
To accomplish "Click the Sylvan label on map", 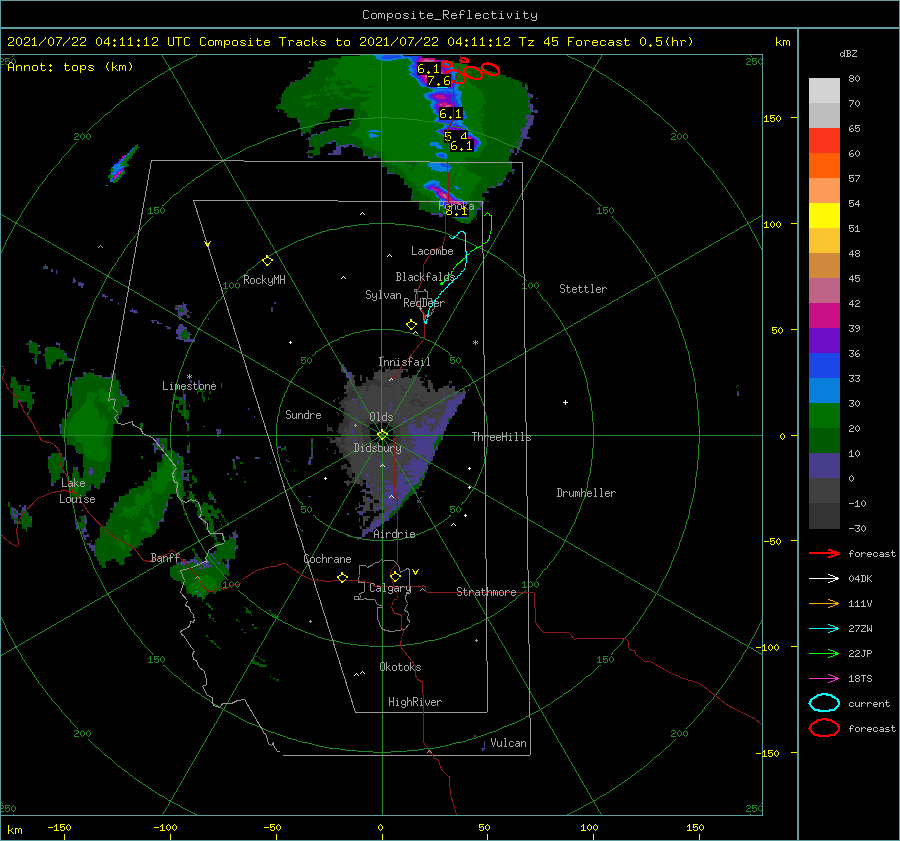I will tap(383, 295).
